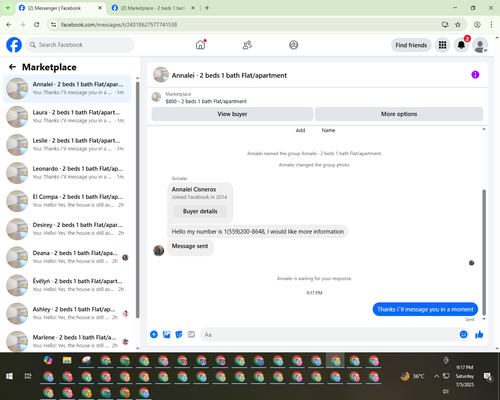Click the chat message scrollbar
500x400 pixels.
[x=484, y=252]
